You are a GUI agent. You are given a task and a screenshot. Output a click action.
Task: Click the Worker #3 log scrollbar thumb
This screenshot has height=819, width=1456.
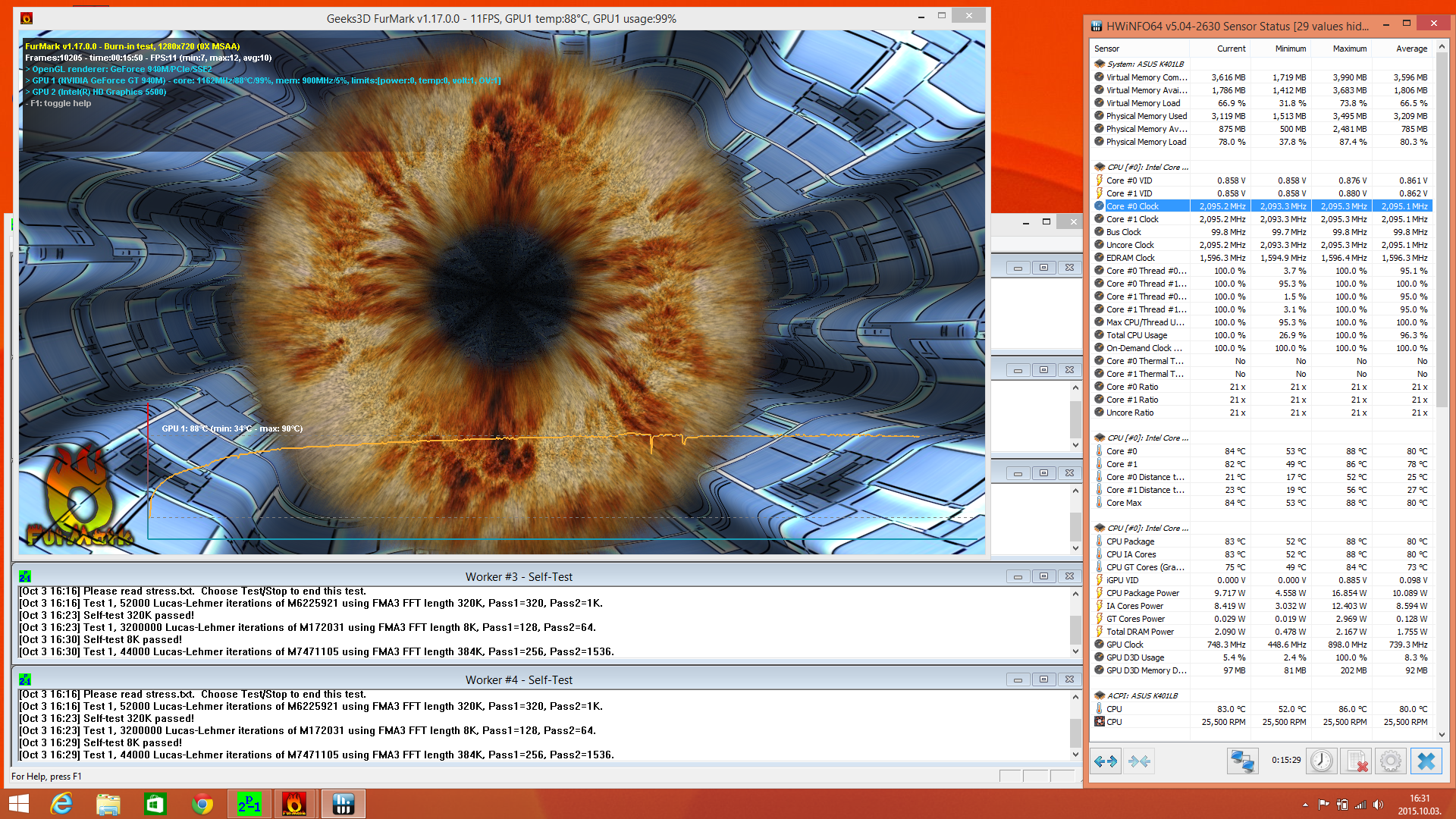(1075, 629)
